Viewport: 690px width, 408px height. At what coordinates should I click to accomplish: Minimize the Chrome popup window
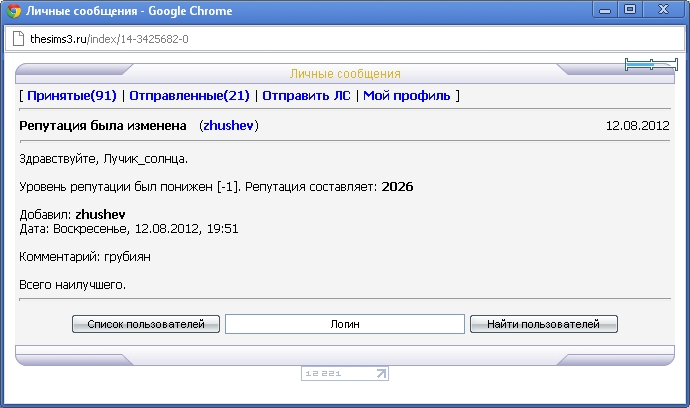pos(605,10)
